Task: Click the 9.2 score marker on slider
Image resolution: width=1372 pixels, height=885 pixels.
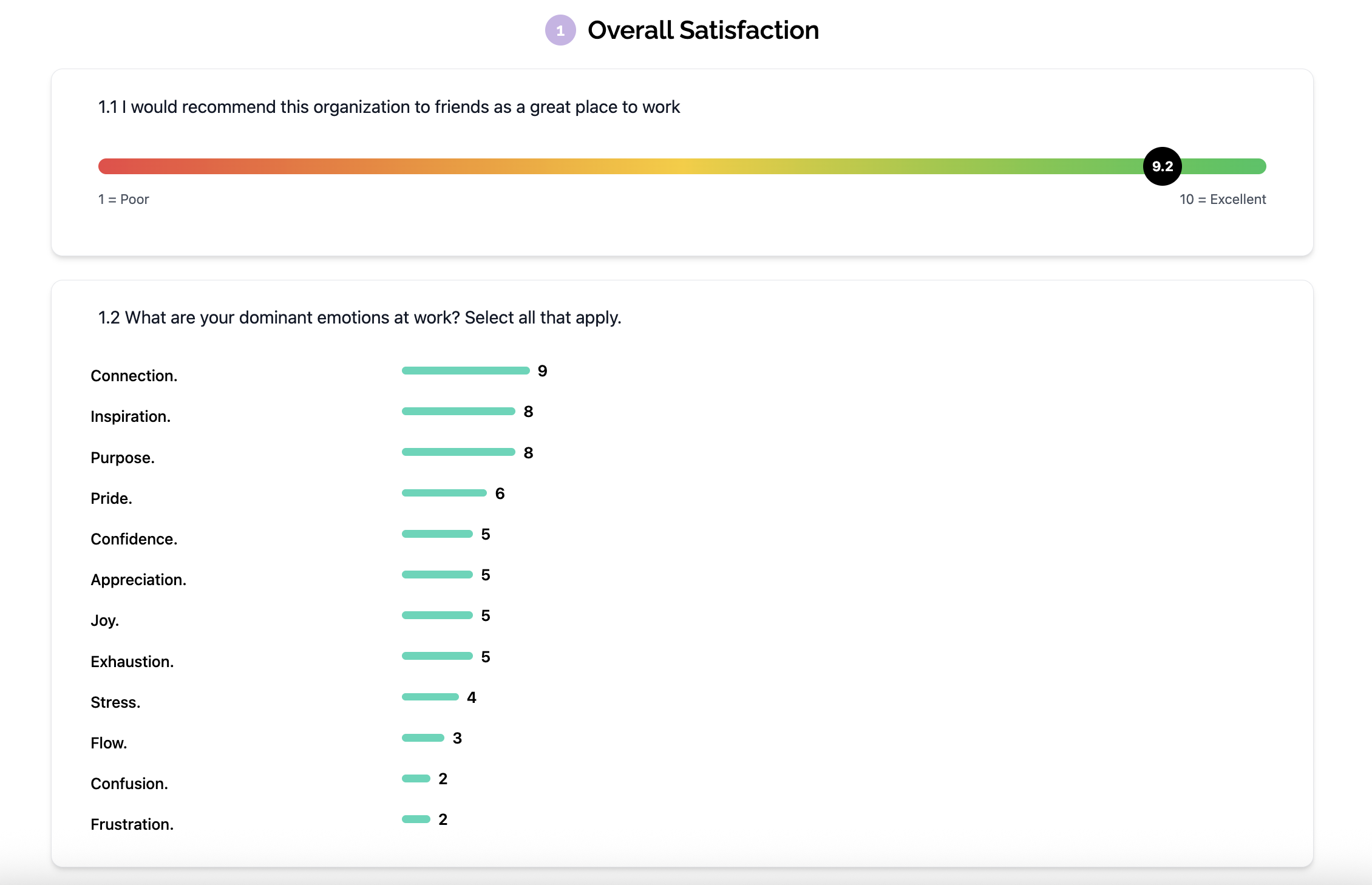Action: [1162, 166]
